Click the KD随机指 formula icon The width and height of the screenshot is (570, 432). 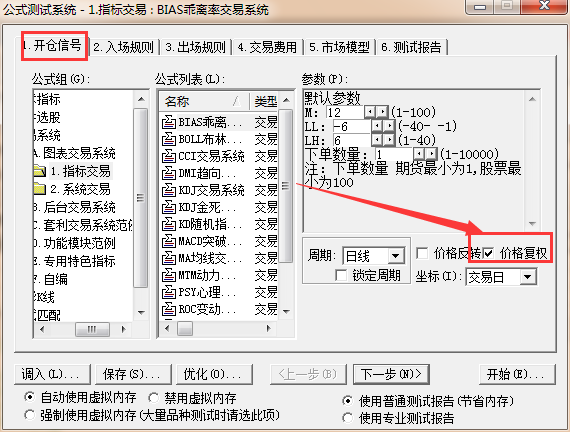(169, 224)
